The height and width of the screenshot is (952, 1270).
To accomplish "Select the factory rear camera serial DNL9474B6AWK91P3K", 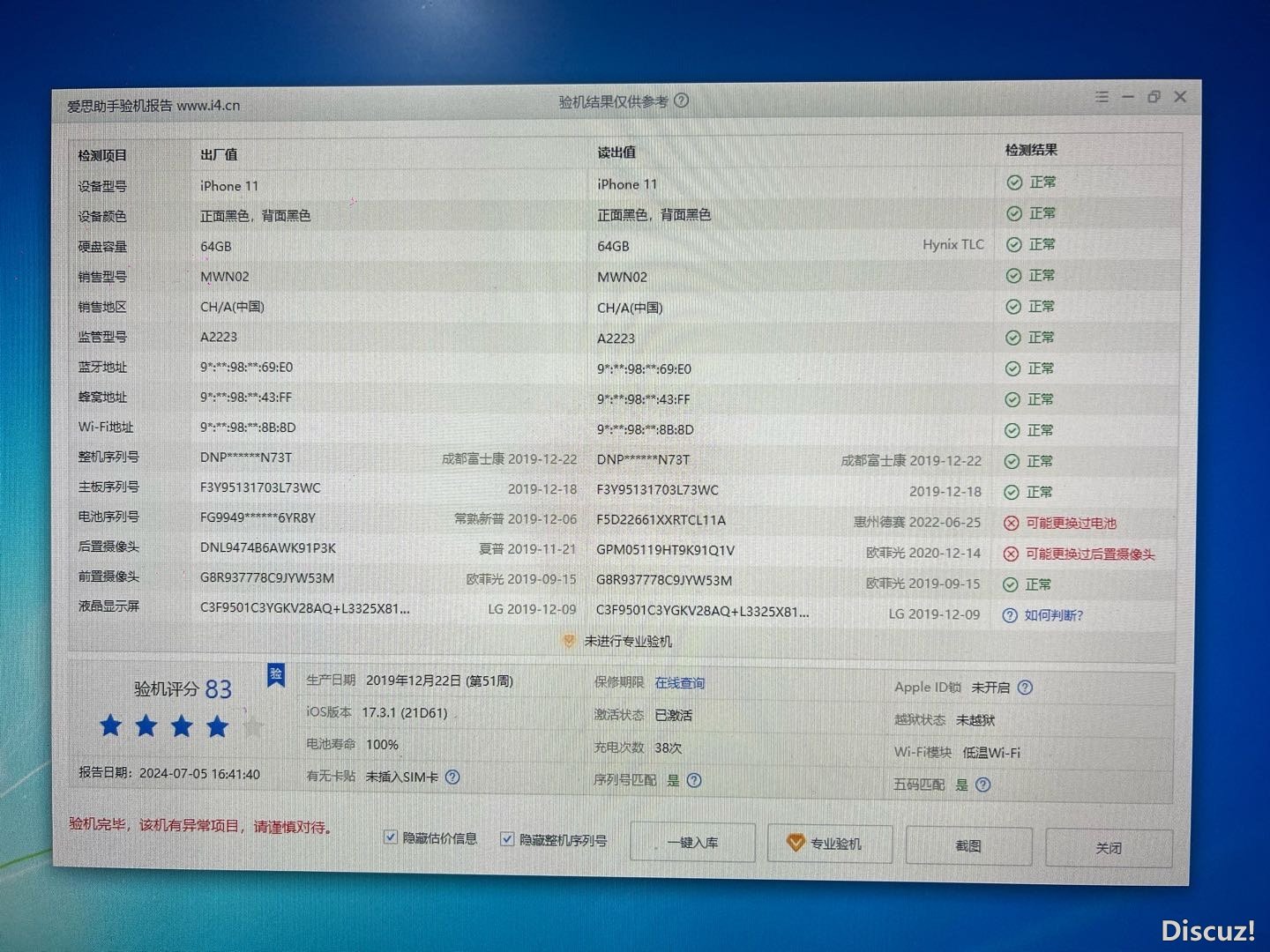I will point(267,547).
